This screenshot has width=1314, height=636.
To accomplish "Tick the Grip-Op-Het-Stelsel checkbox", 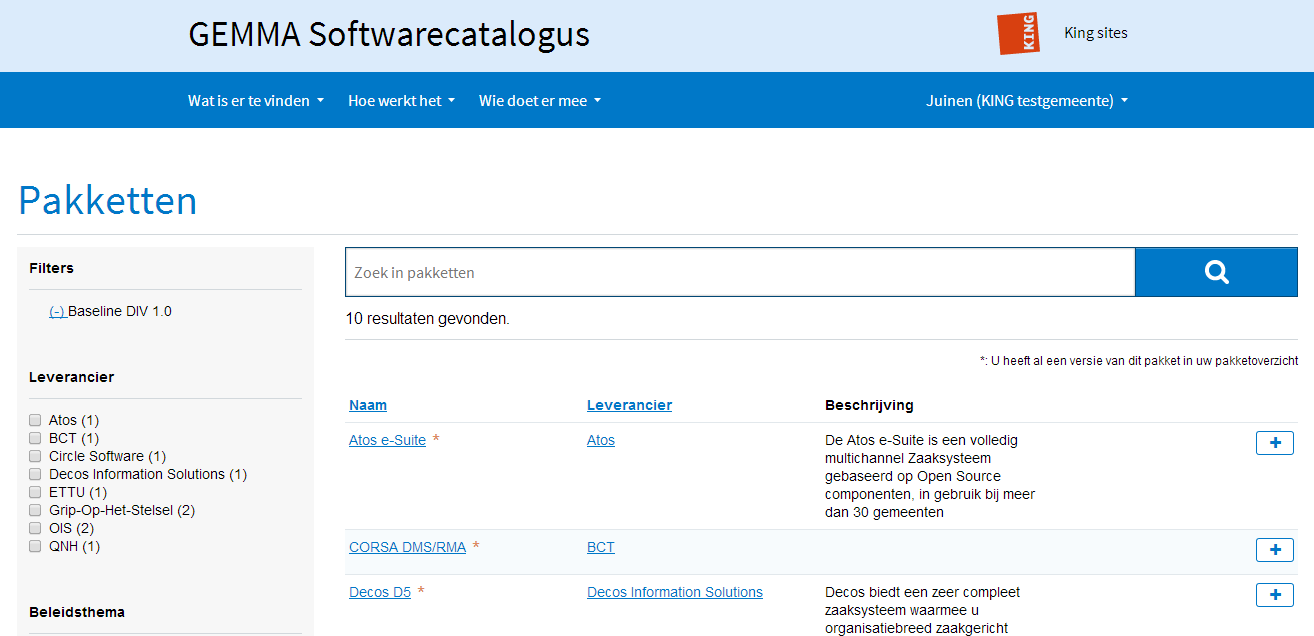I will coord(35,510).
